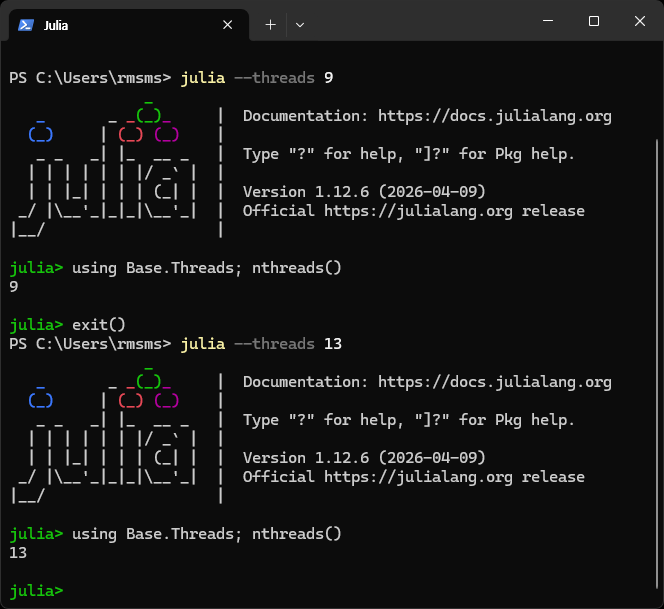This screenshot has height=609, width=664.
Task: Click the second 'Version 1.12.6 (2026-04-09)' line
Action: click(x=364, y=458)
